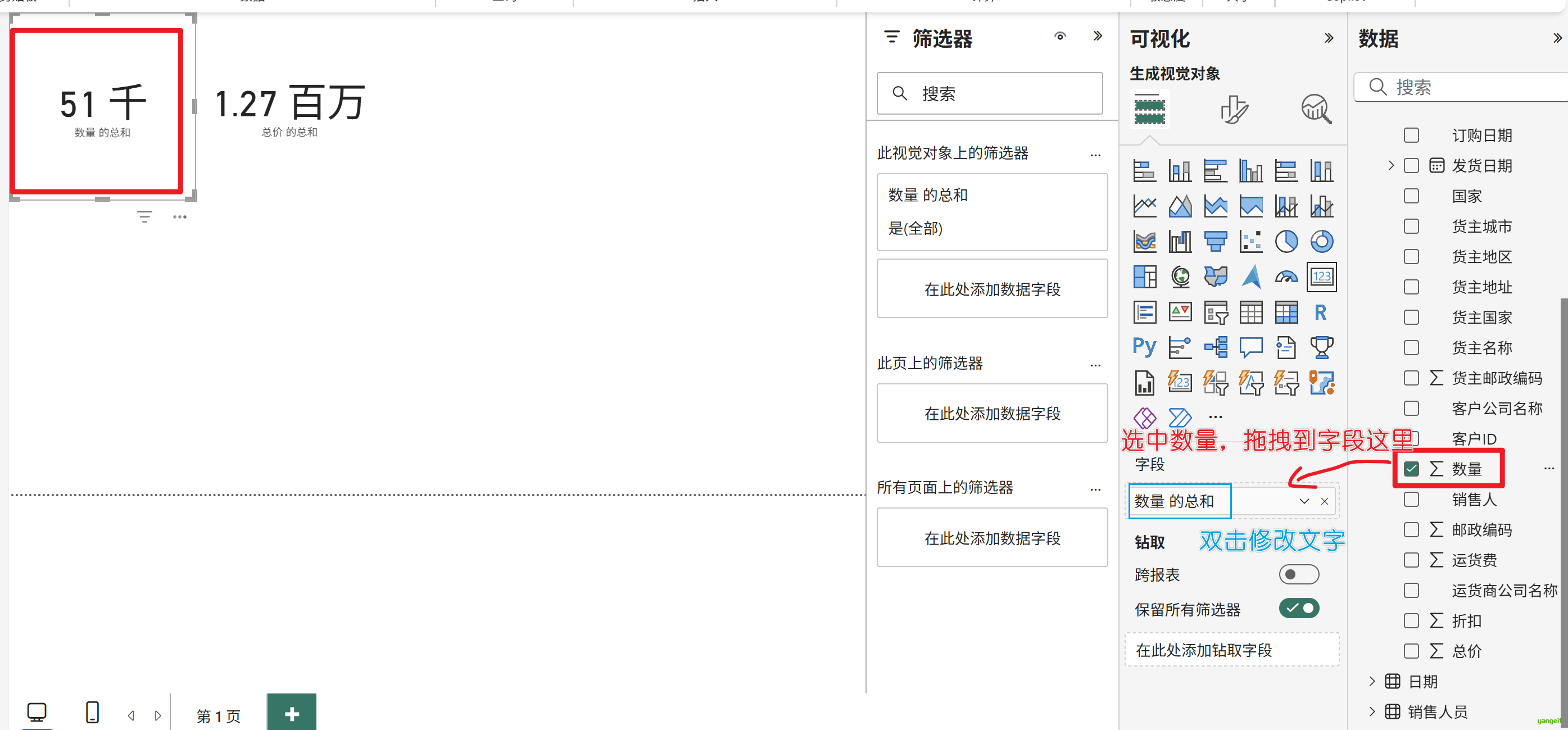Click the gauge visualization icon

(1285, 277)
